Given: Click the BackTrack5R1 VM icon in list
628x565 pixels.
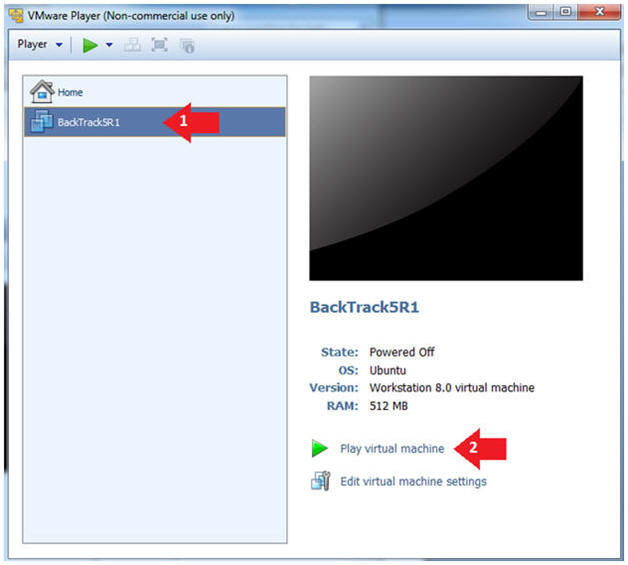Looking at the screenshot, I should (x=41, y=121).
